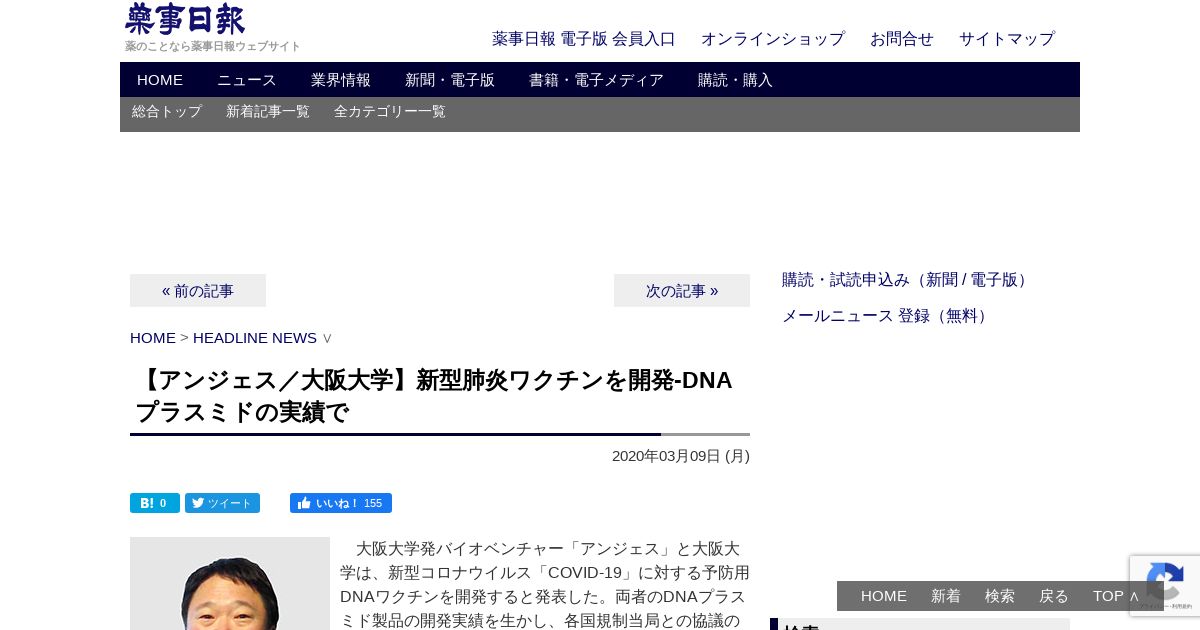Select HOME in main navigation bar
Screen dimensions: 1200x630
[160, 80]
